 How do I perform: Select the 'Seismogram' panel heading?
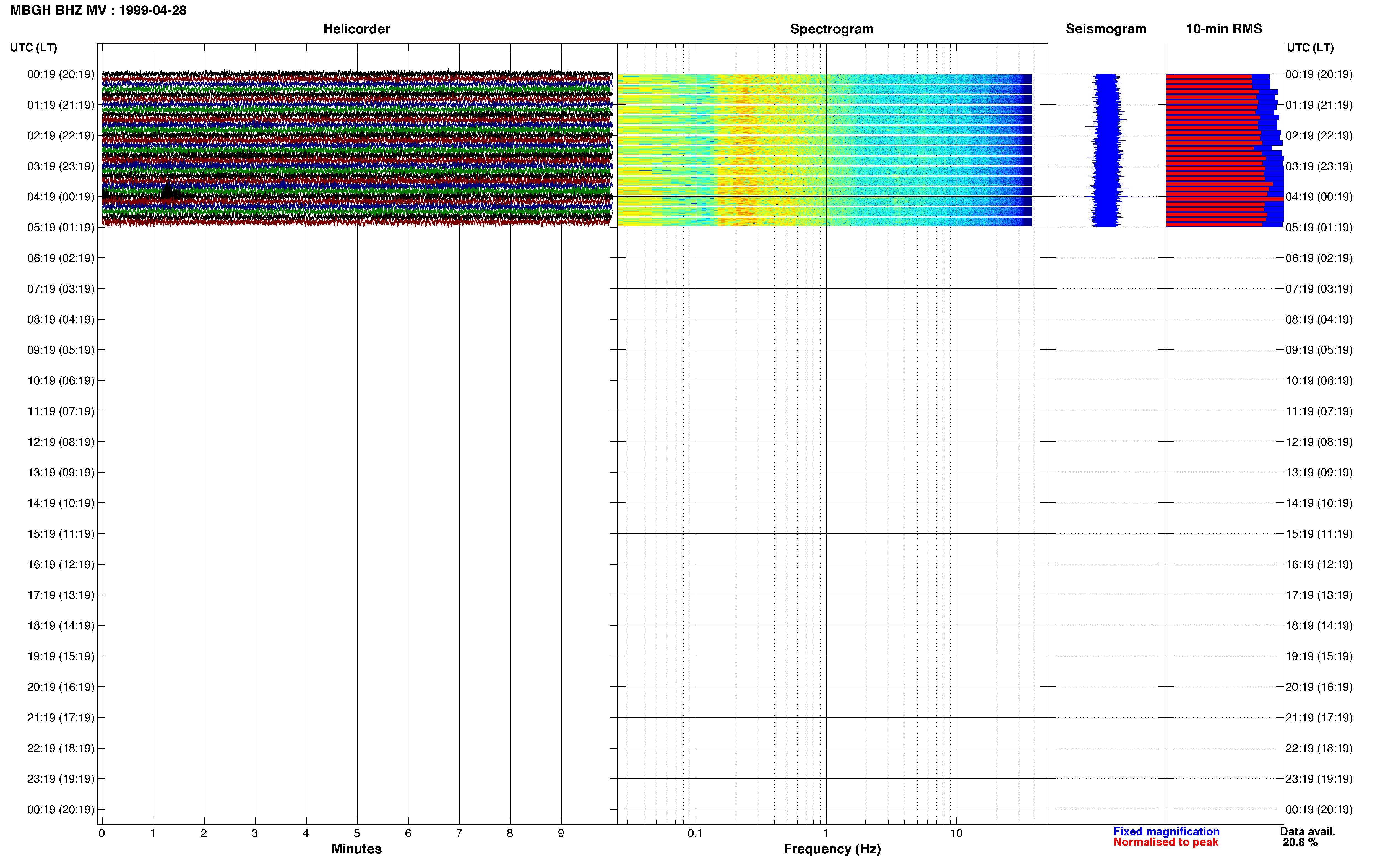(x=1106, y=29)
